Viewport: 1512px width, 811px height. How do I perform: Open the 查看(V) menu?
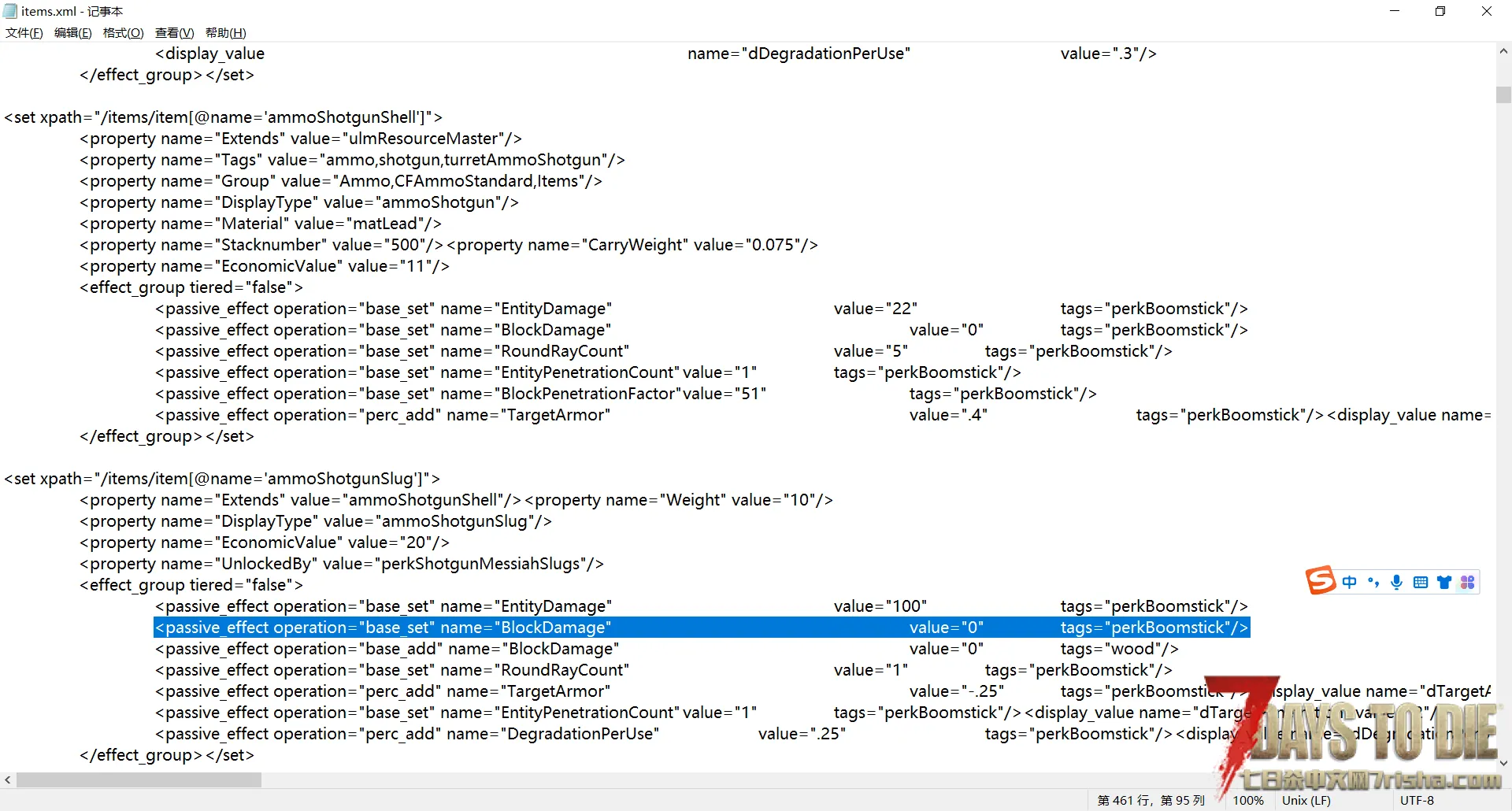click(174, 32)
